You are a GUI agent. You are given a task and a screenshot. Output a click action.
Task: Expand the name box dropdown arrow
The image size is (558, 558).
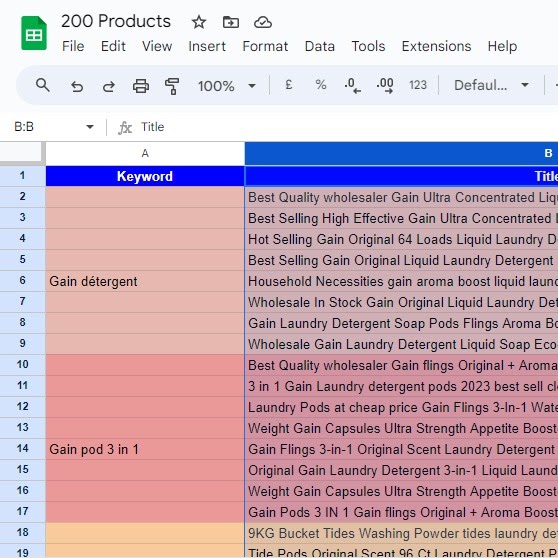90,127
